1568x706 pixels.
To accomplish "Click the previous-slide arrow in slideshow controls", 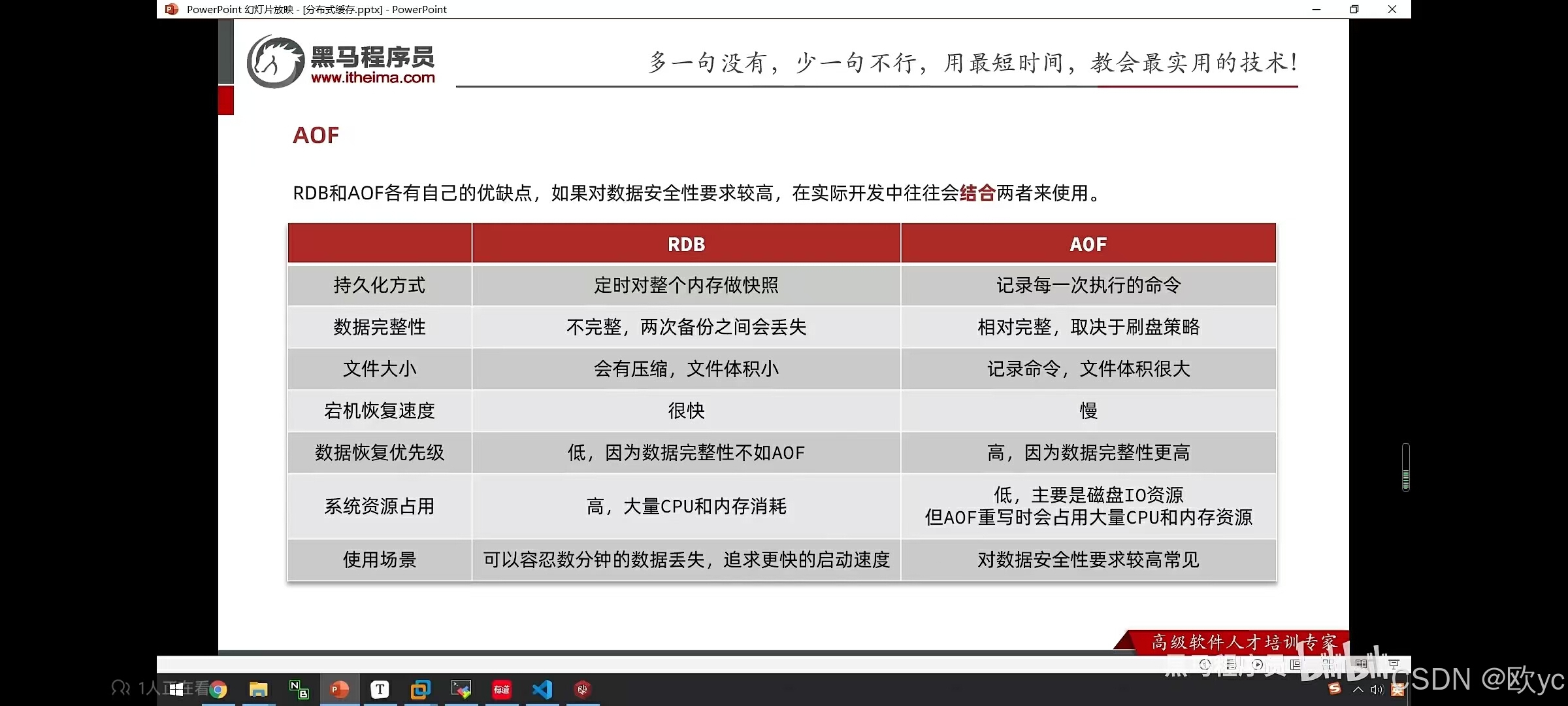I will coord(1205,664).
